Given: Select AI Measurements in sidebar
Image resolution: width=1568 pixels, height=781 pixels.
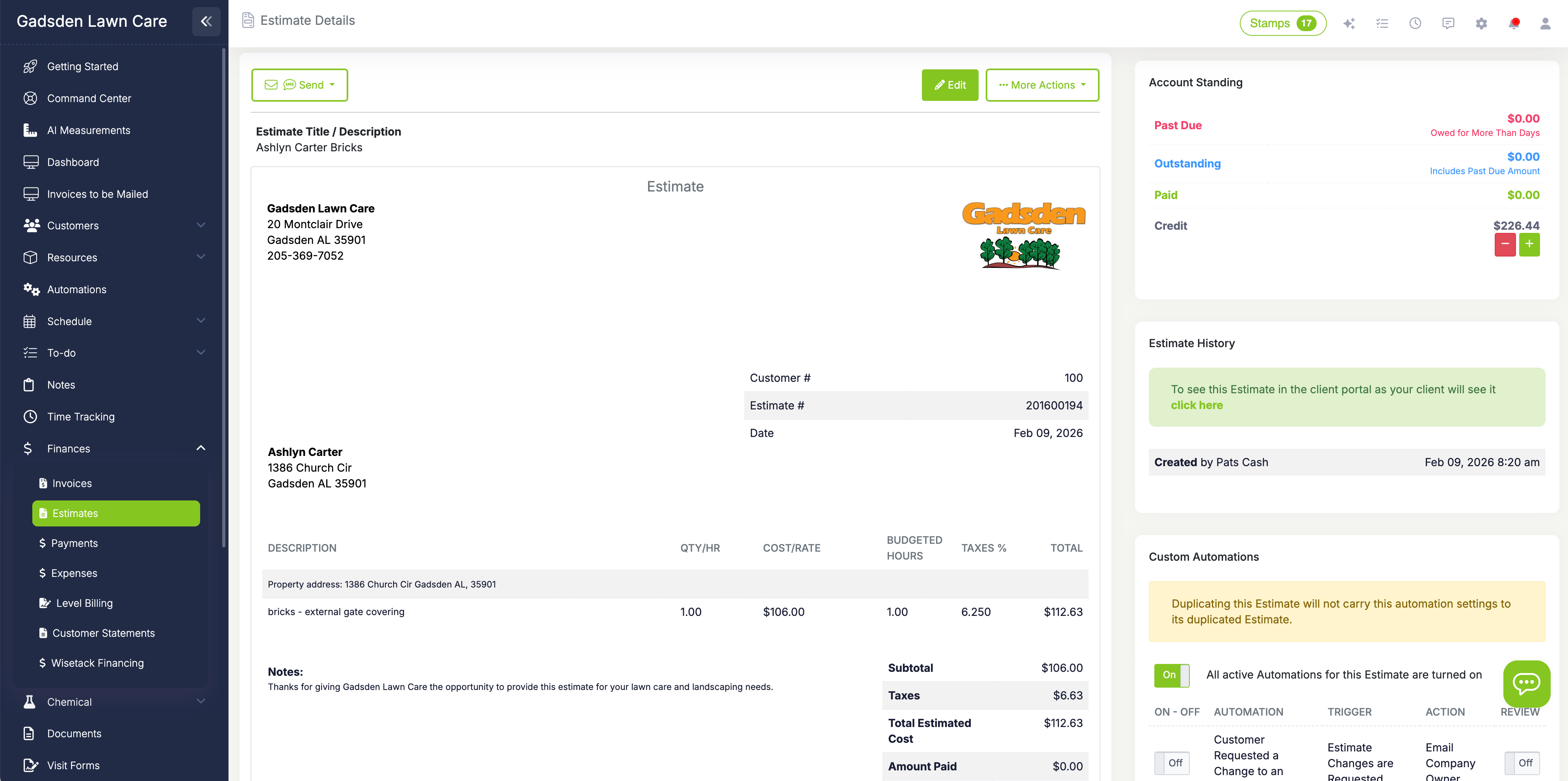Looking at the screenshot, I should pyautogui.click(x=88, y=130).
